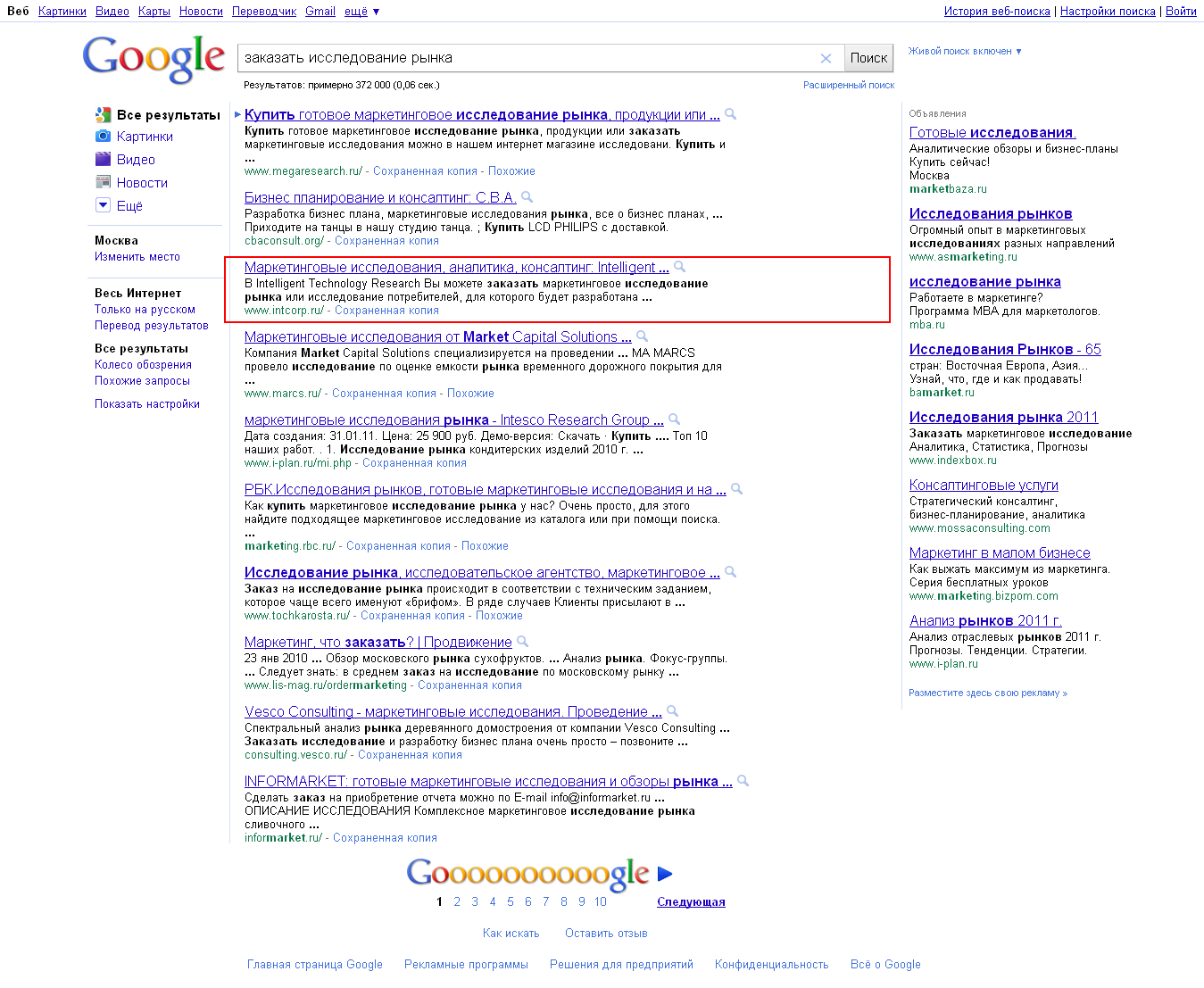
Task: Clear the search box with the X icon
Action: (x=826, y=58)
